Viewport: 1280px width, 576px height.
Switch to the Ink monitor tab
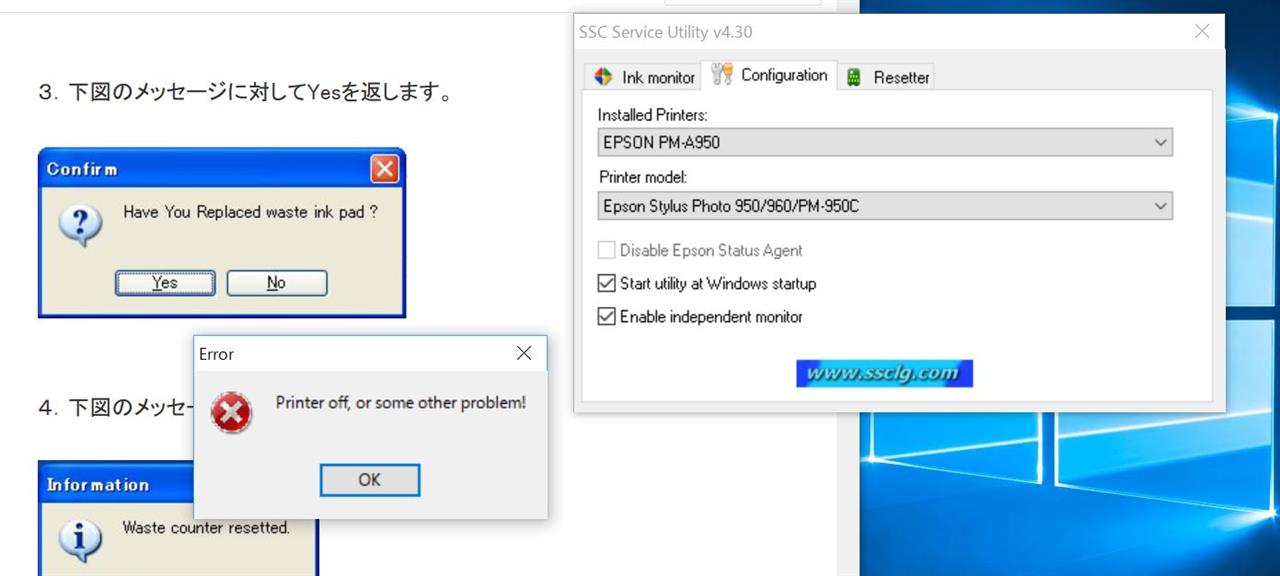pos(643,77)
